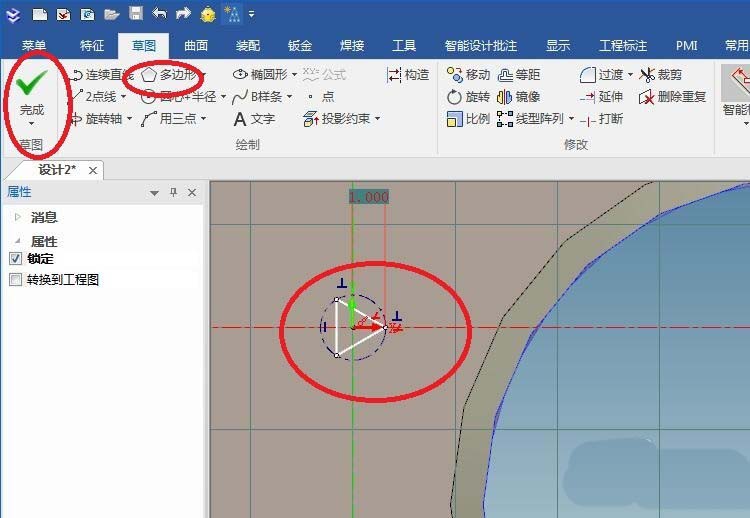Screen dimensions: 750x518
Task: Click the 裁剪 trim tool
Action: pyautogui.click(x=661, y=75)
